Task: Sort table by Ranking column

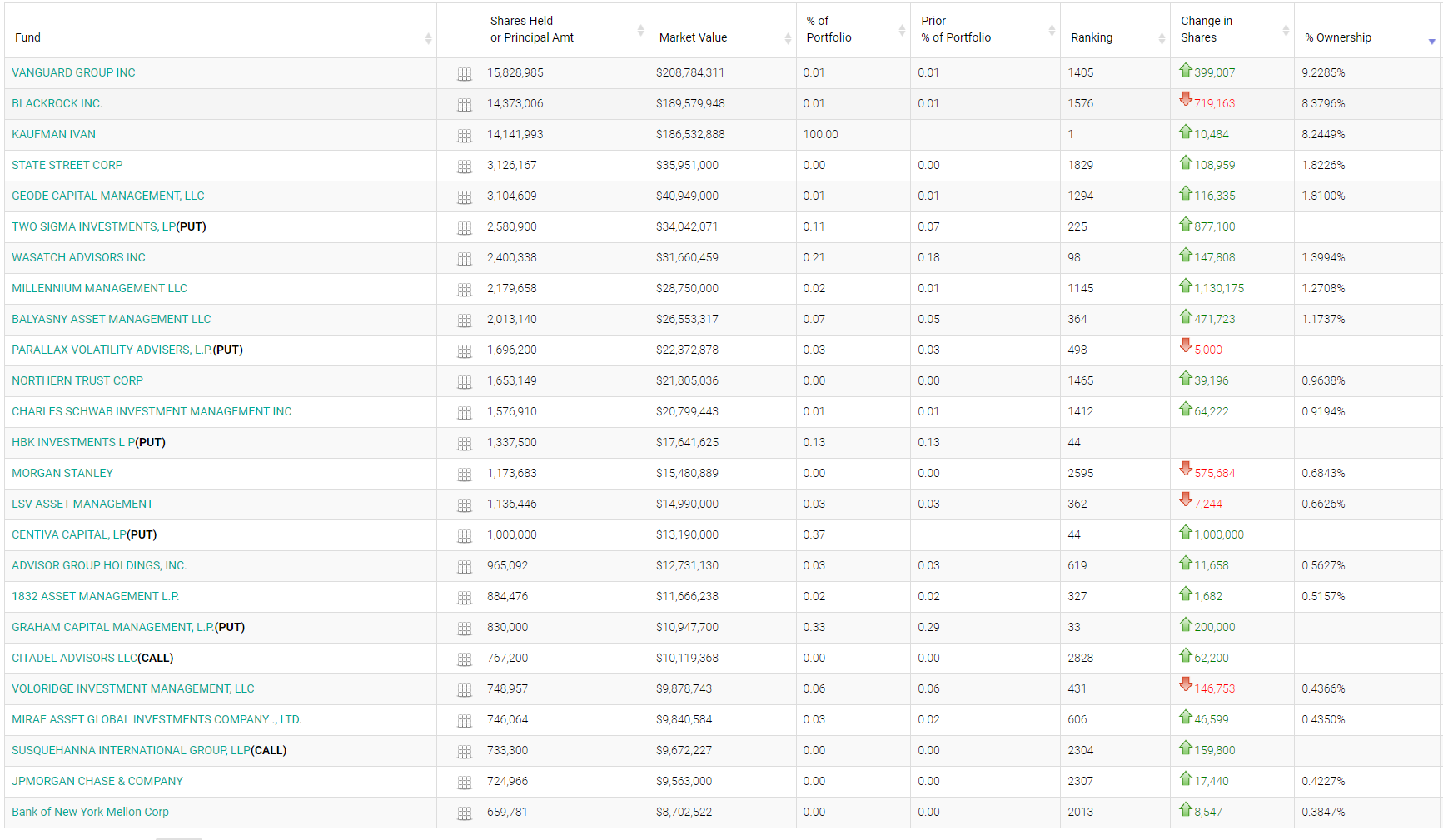Action: pos(1116,31)
